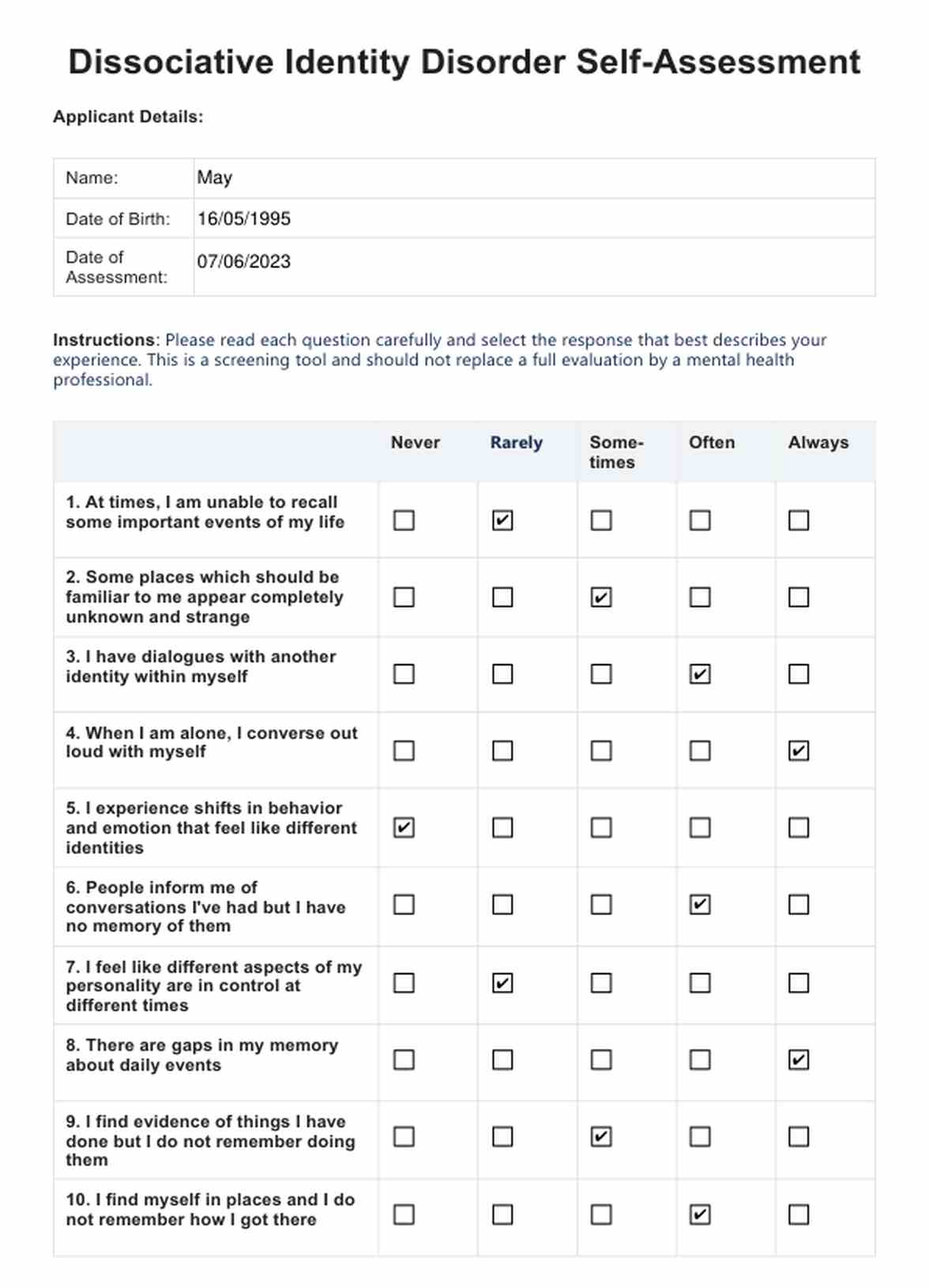Uncheck 'Often' for question 6 conversations

pos(700,904)
